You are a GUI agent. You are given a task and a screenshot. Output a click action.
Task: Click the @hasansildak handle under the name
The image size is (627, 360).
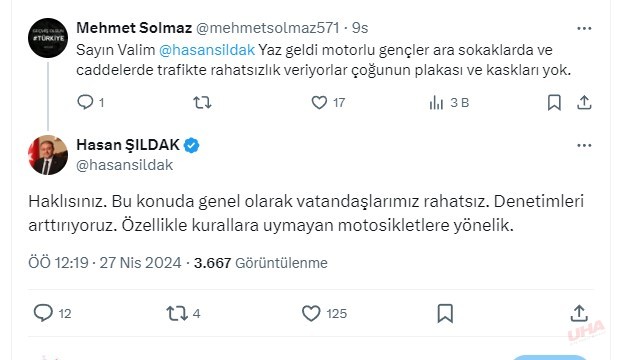tap(125, 165)
